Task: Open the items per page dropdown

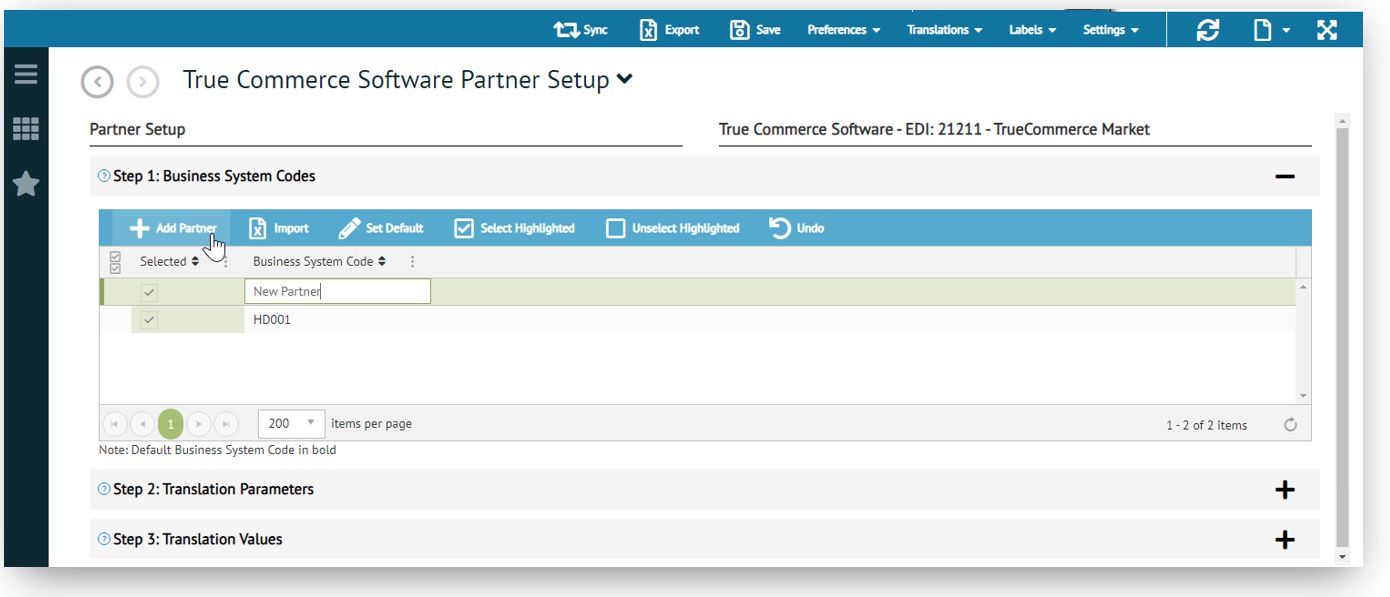Action: (291, 423)
